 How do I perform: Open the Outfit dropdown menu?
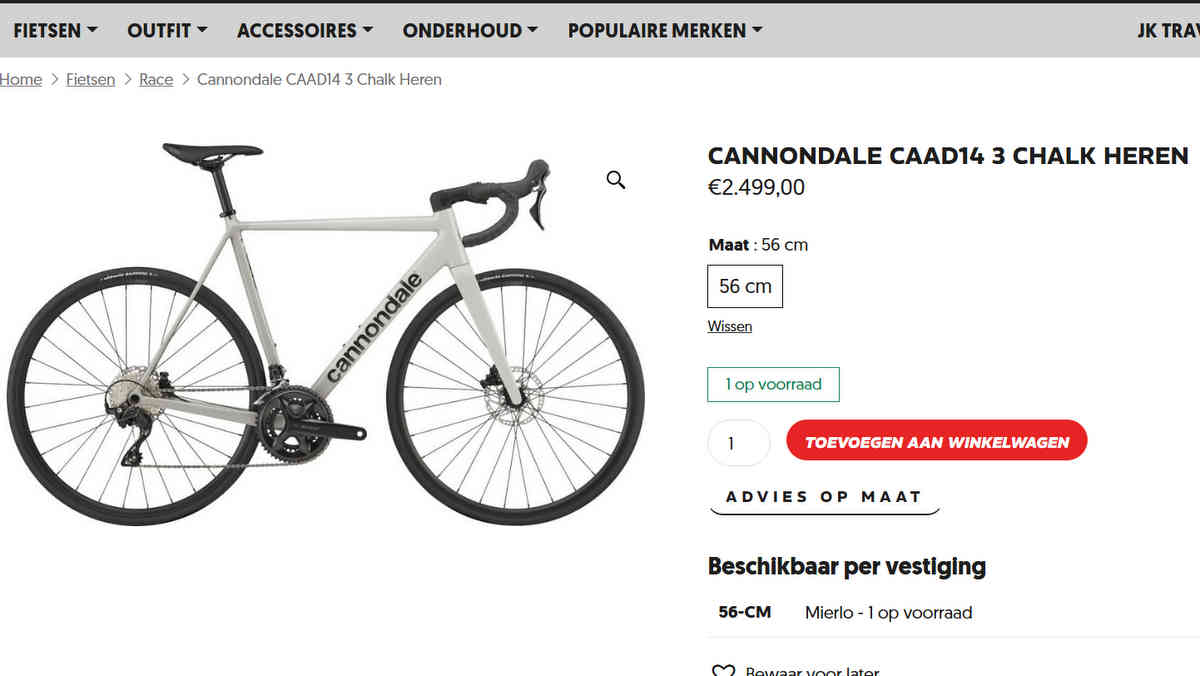(x=167, y=31)
